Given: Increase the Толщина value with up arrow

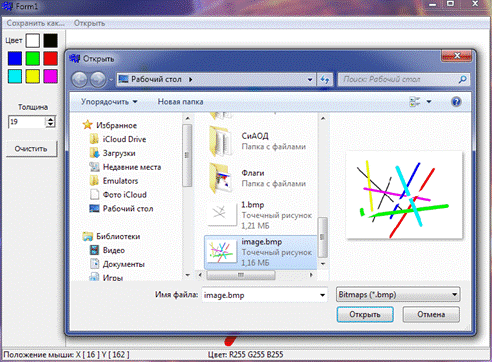Looking at the screenshot, I should (50, 119).
